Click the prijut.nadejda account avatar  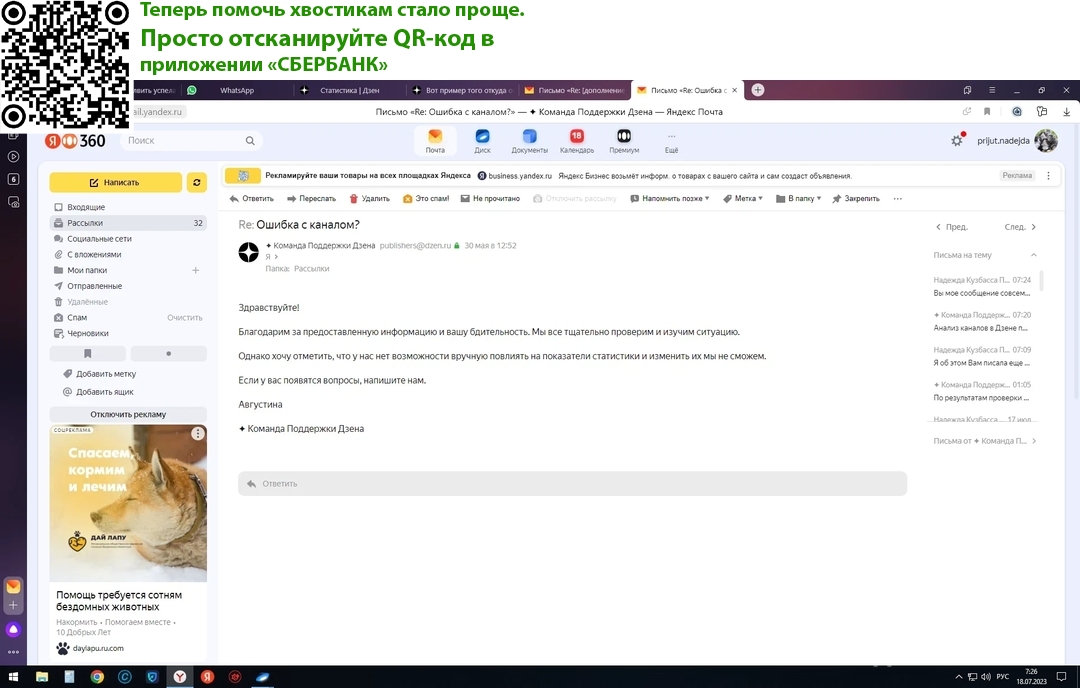(x=1046, y=140)
